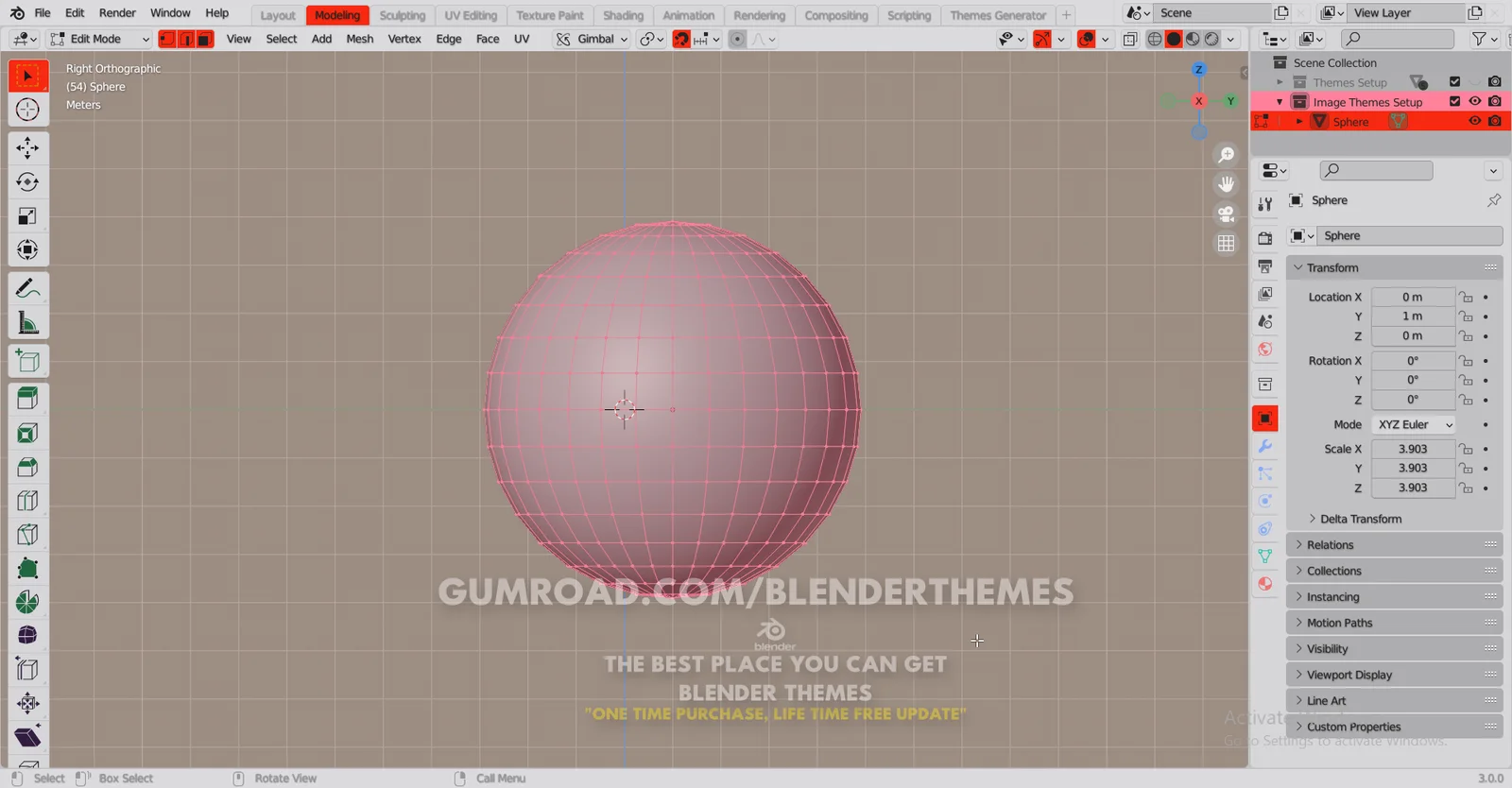Viewport: 1512px width, 788px height.
Task: Open the Vertex menu
Action: [404, 39]
